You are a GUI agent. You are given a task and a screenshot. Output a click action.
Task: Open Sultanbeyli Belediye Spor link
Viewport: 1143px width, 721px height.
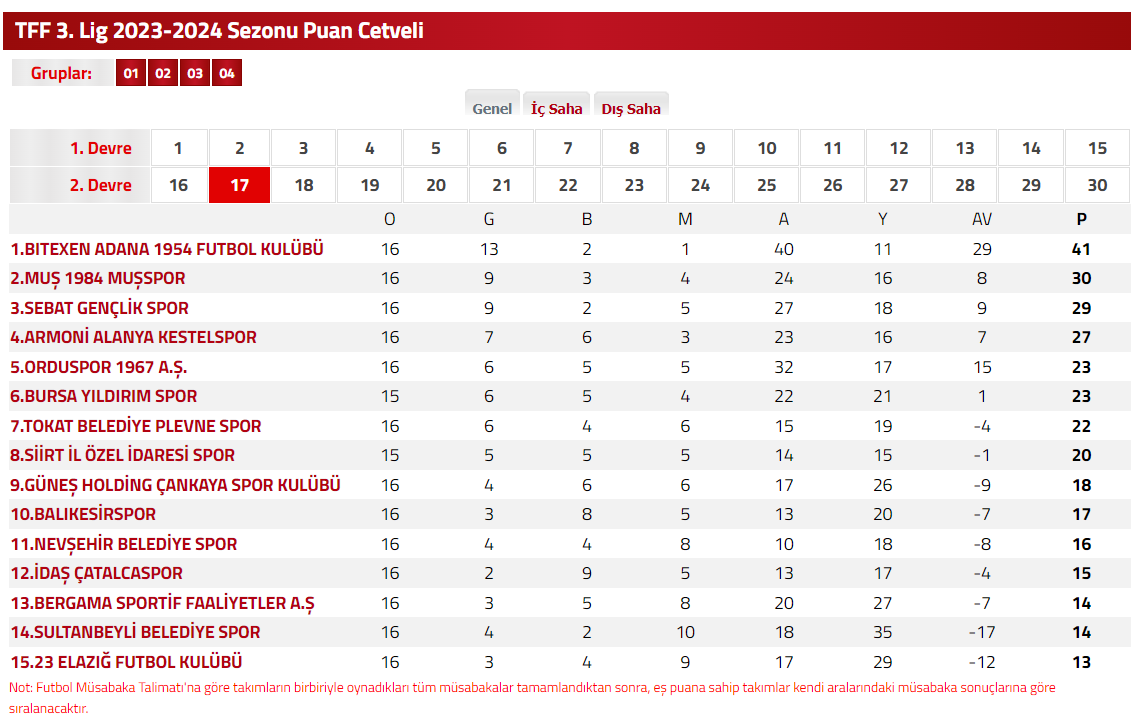[x=136, y=632]
